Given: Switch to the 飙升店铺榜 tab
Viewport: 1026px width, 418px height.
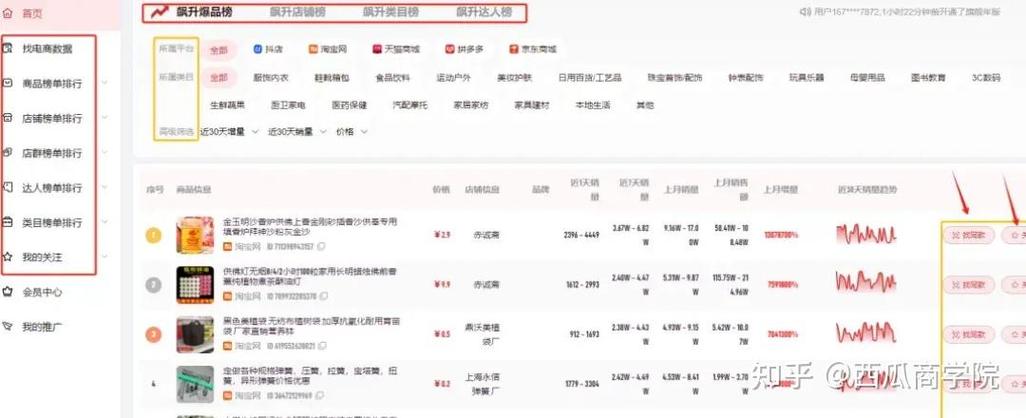Looking at the screenshot, I should coord(298,12).
